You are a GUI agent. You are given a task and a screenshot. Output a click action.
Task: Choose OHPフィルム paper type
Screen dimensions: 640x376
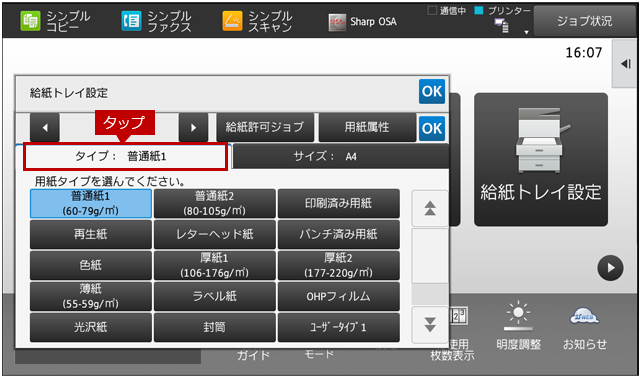[338, 296]
